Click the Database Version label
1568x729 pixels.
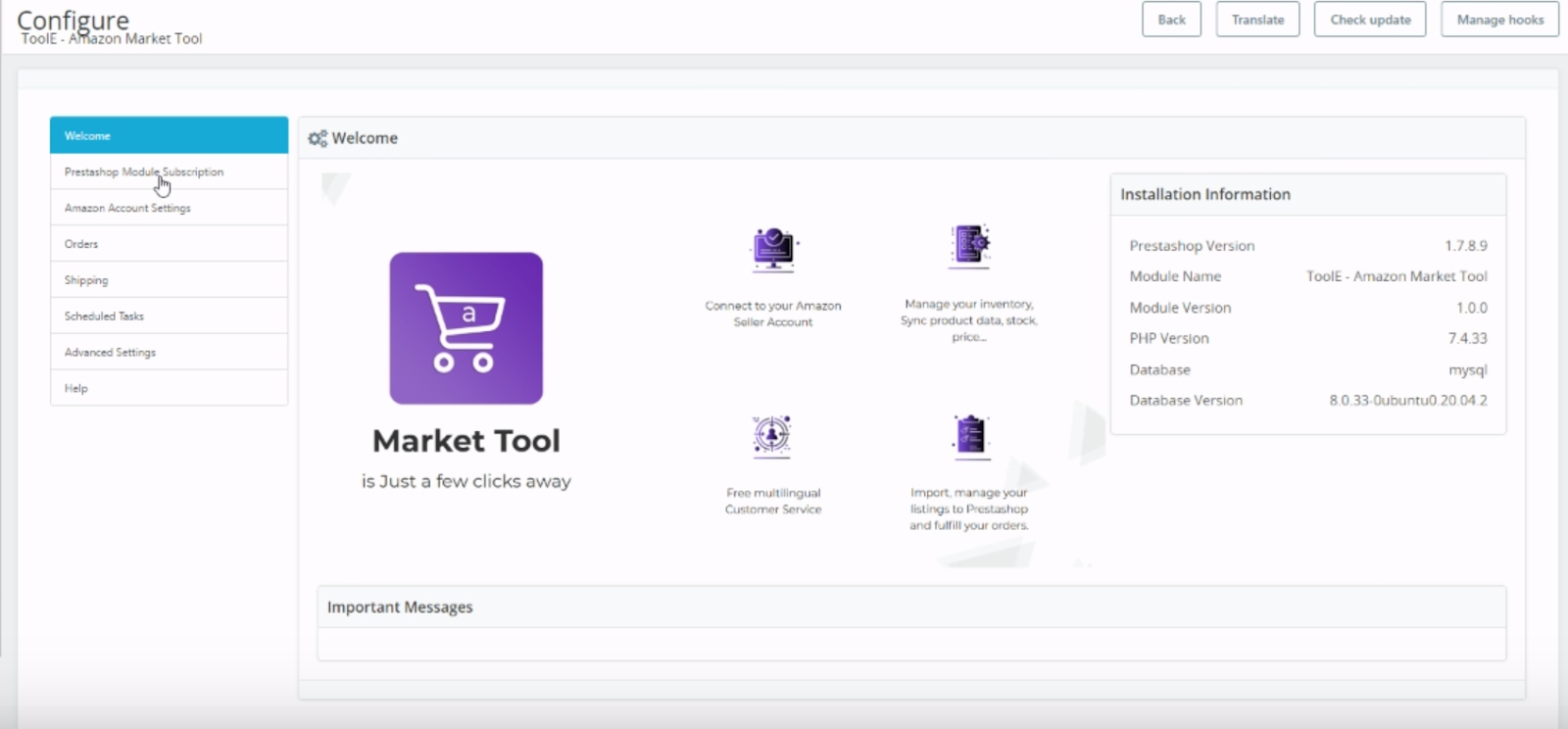coord(1186,401)
